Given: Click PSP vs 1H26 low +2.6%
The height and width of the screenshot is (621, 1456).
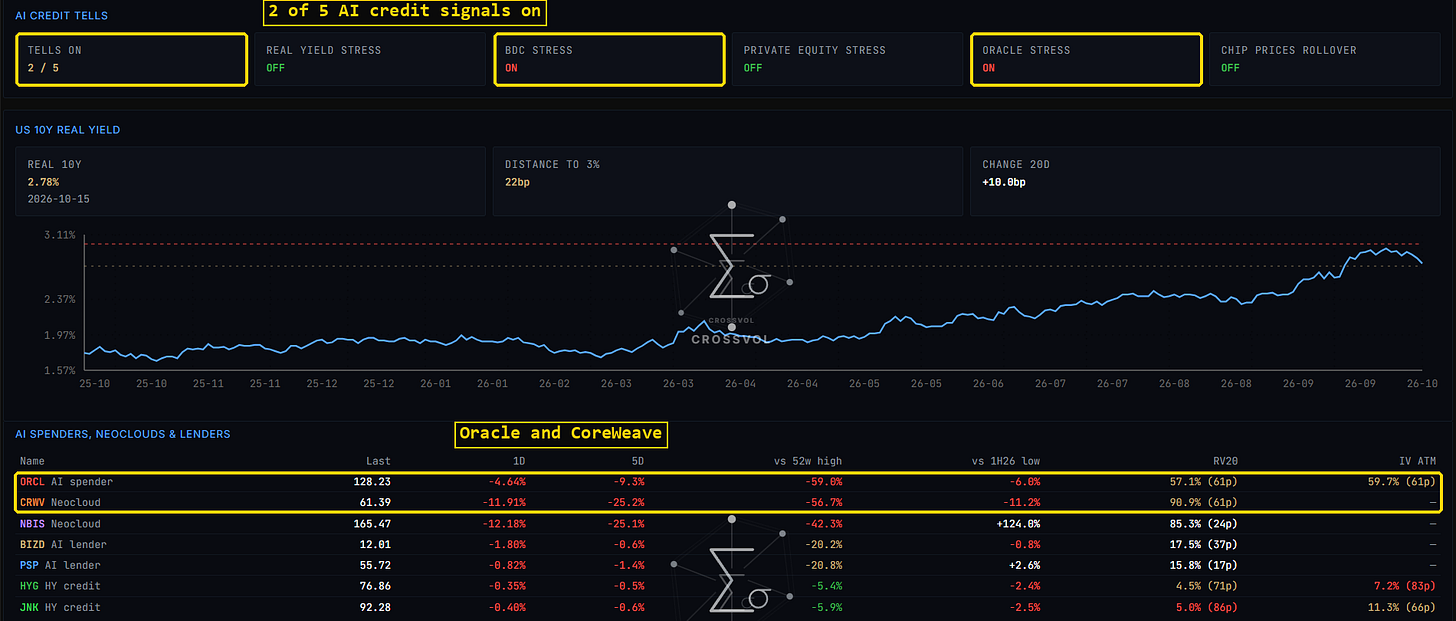Looking at the screenshot, I should coord(1024,566).
